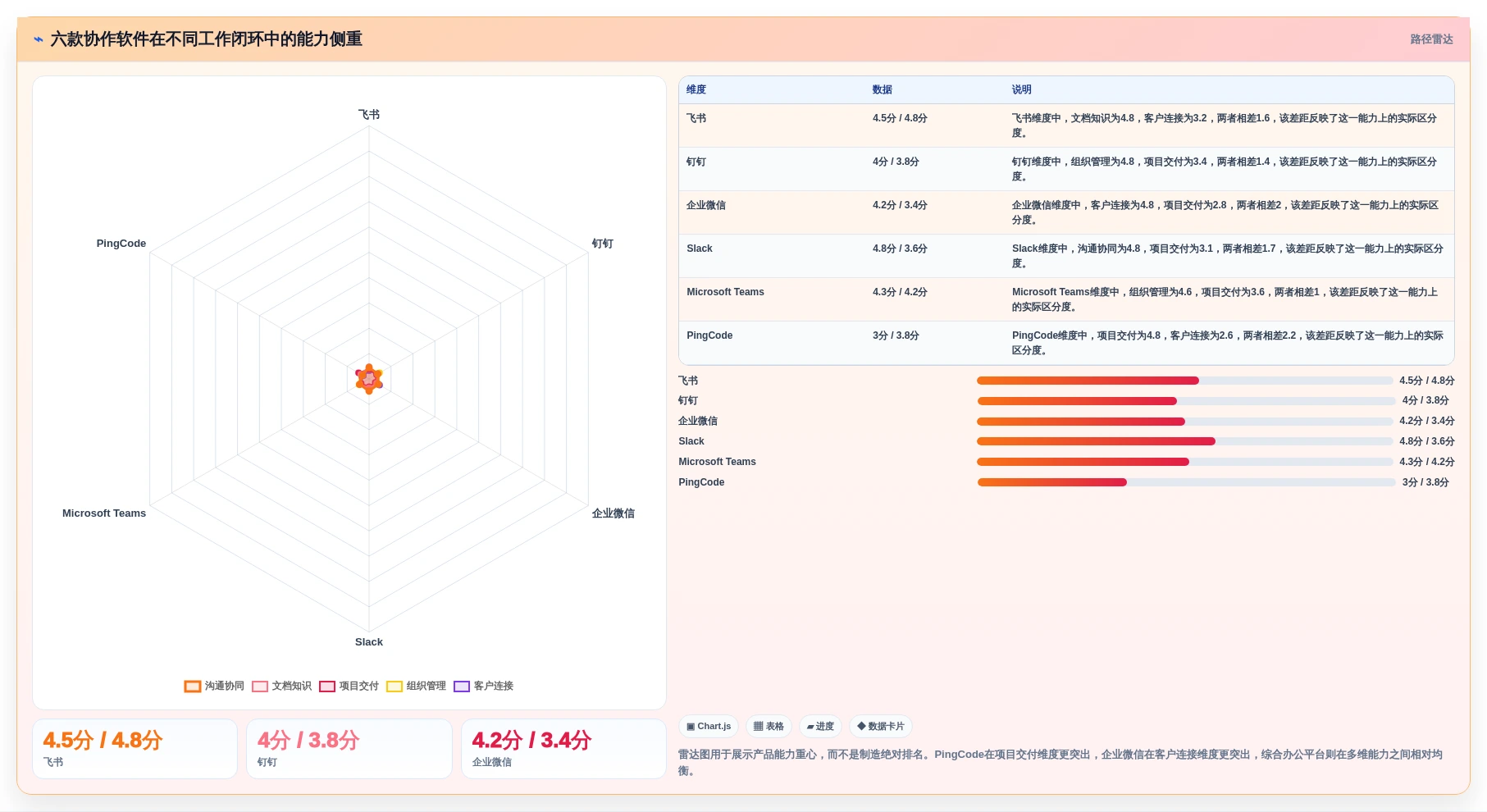Image resolution: width=1487 pixels, height=812 pixels.
Task: Click the Slack axis label on radar
Action: click(x=369, y=642)
